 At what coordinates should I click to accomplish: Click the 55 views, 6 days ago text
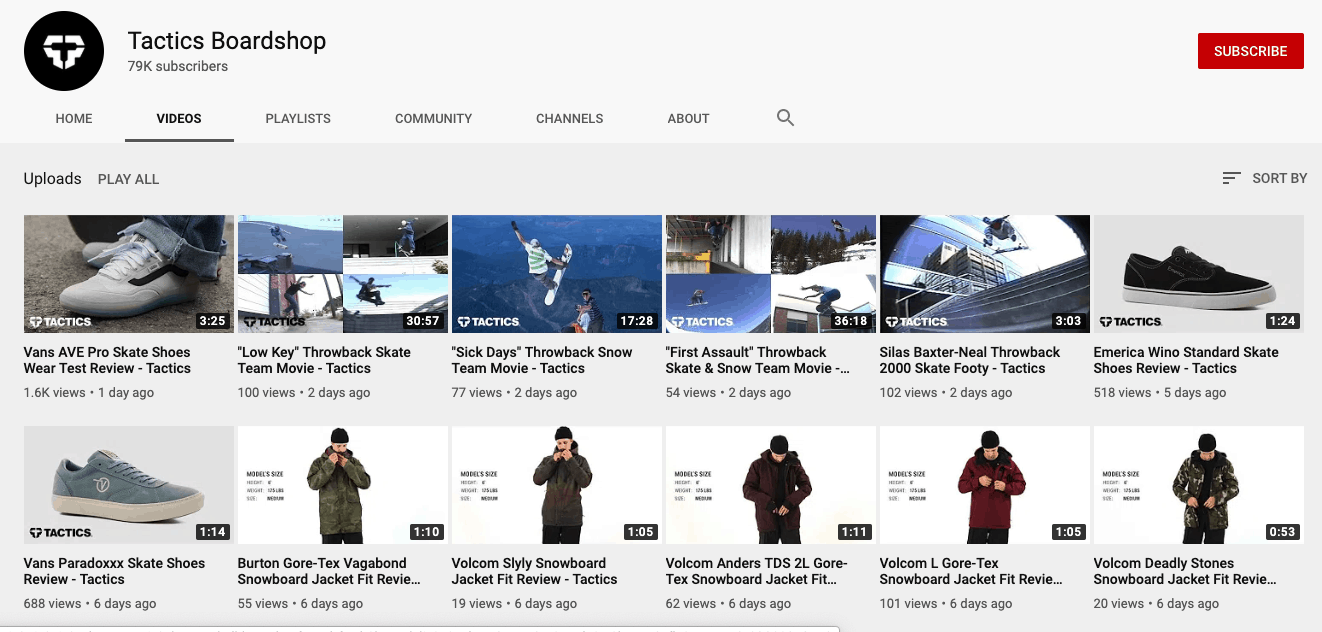[x=300, y=604]
